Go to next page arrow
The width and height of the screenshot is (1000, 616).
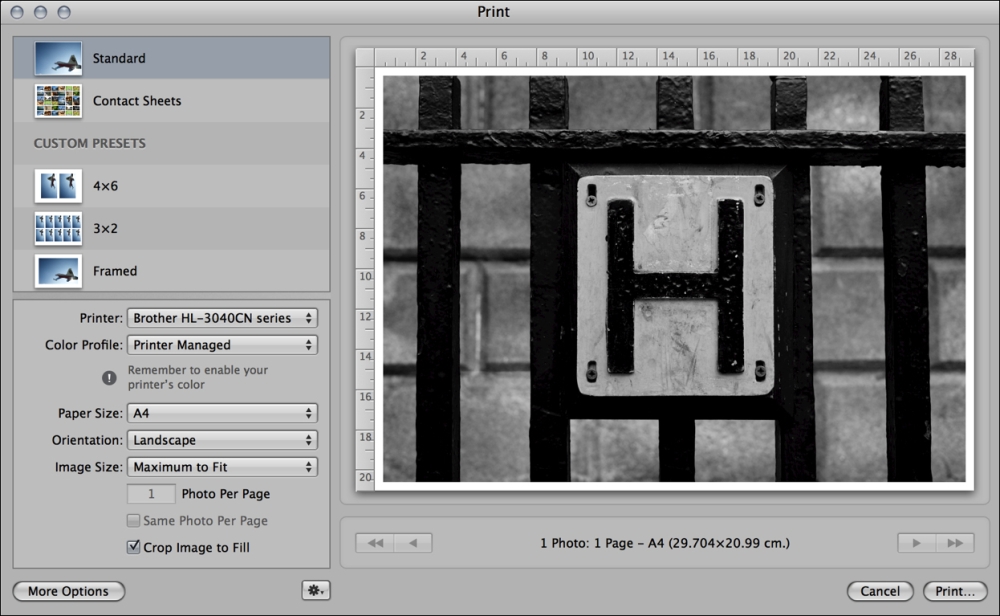click(x=916, y=543)
